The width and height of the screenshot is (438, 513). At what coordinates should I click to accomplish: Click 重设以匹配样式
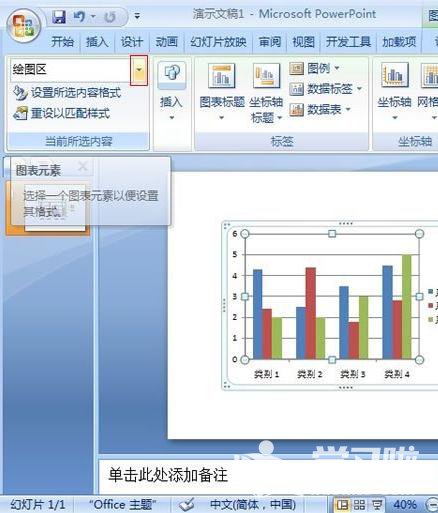click(x=61, y=114)
